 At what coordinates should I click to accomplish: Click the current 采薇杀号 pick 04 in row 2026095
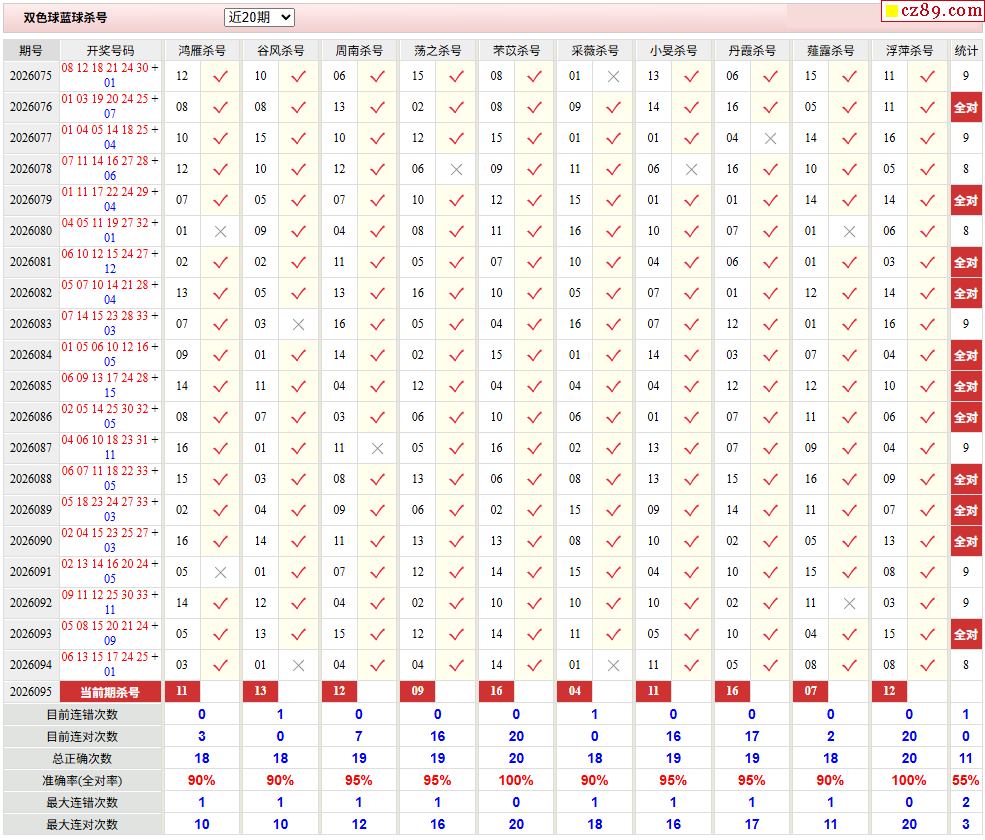tap(575, 691)
